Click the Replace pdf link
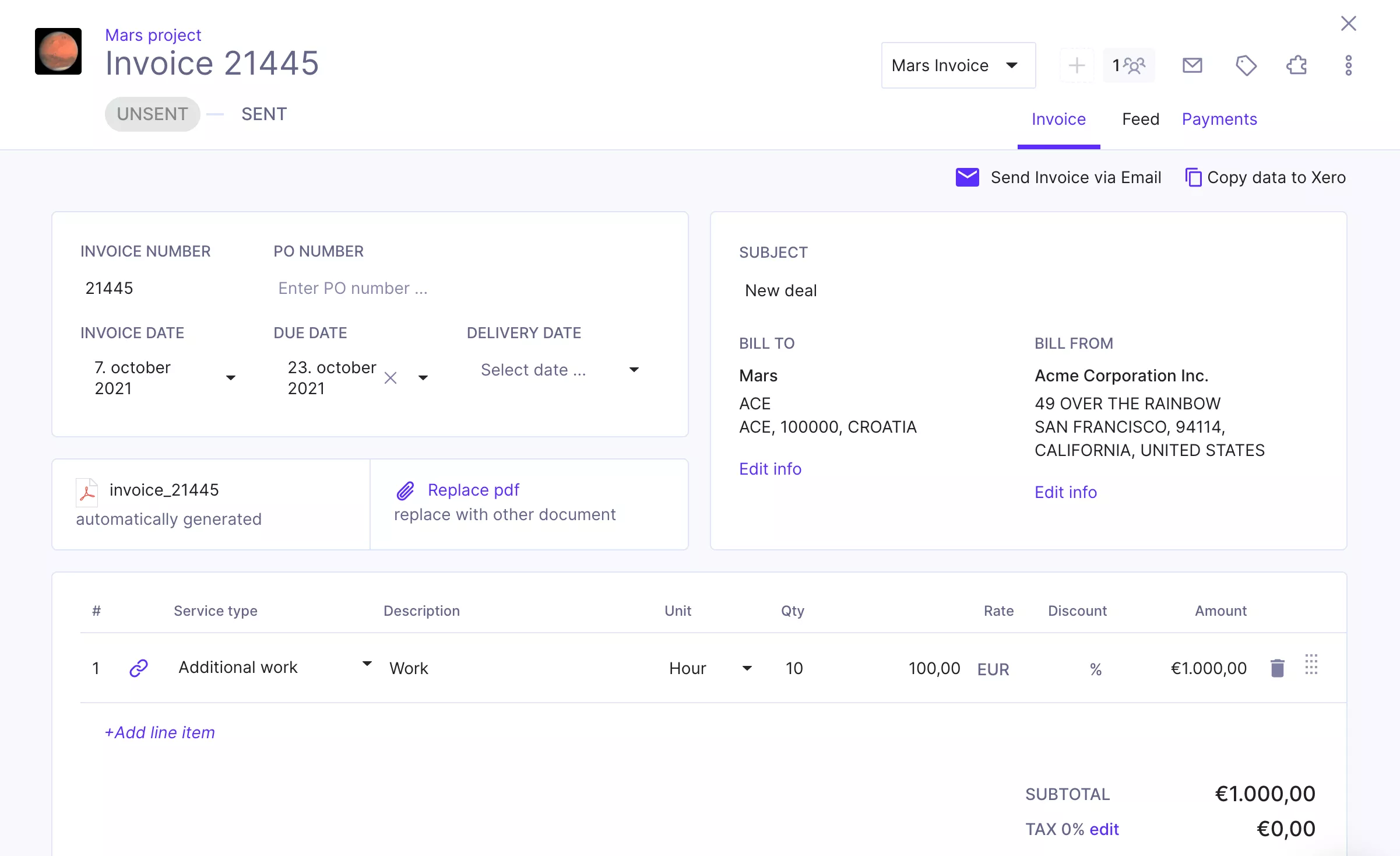 coord(473,490)
